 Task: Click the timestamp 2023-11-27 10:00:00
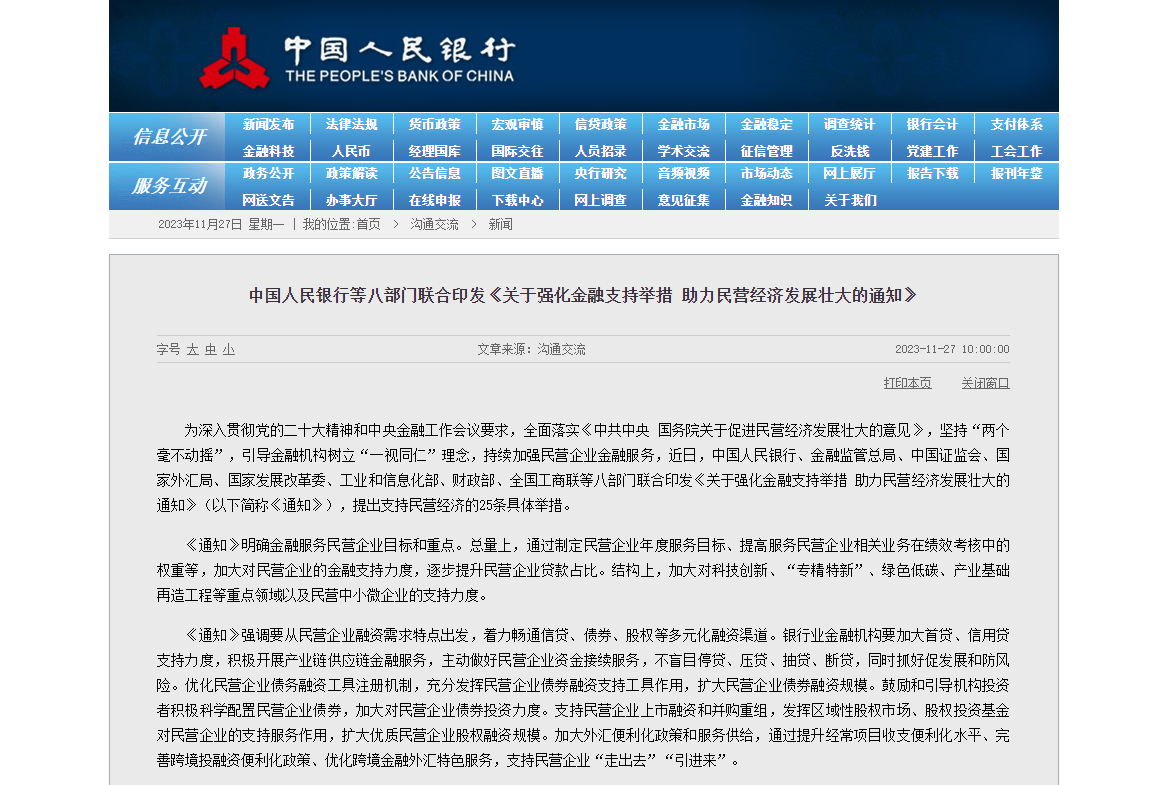tap(952, 349)
